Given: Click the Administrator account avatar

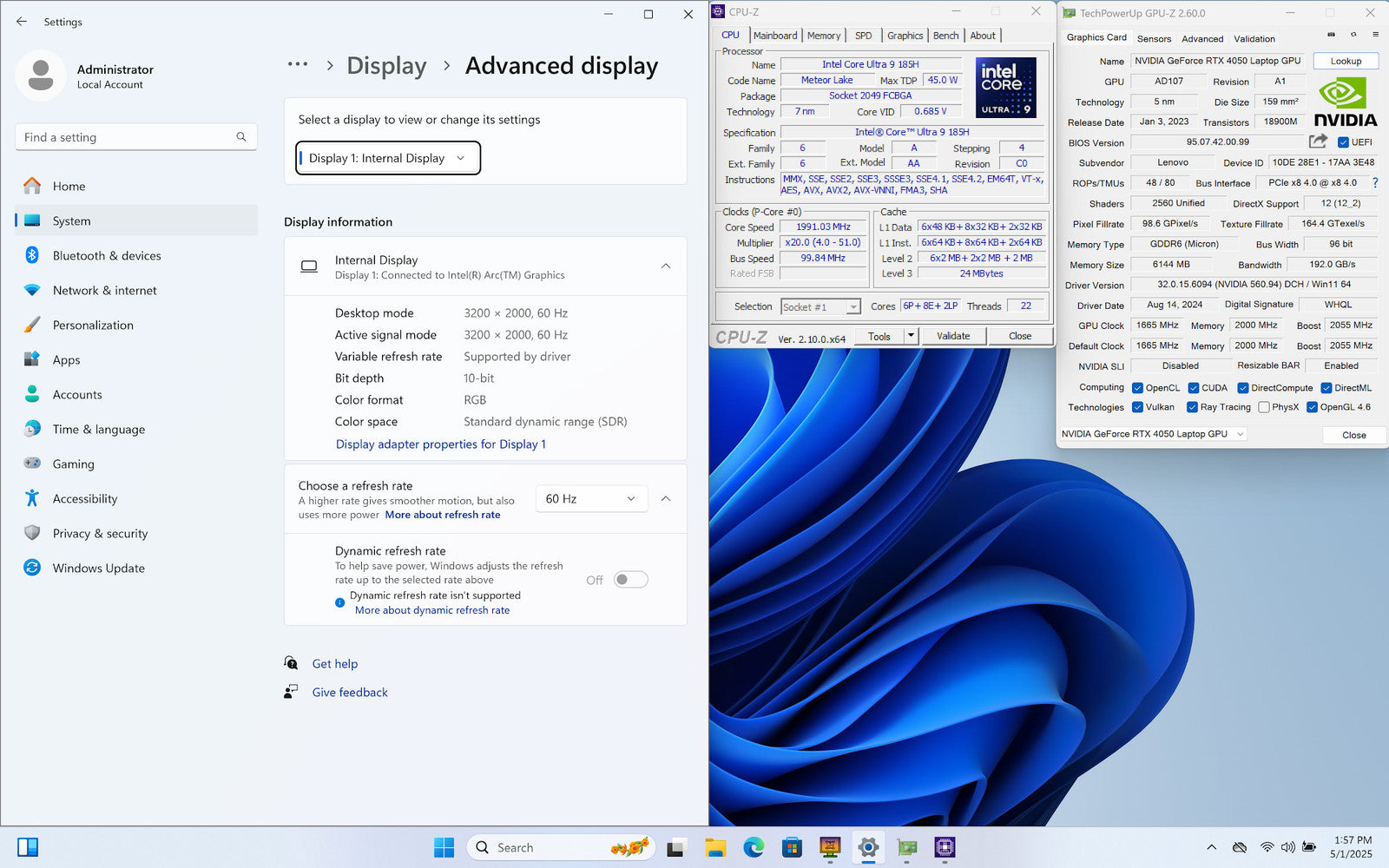Looking at the screenshot, I should pyautogui.click(x=41, y=76).
